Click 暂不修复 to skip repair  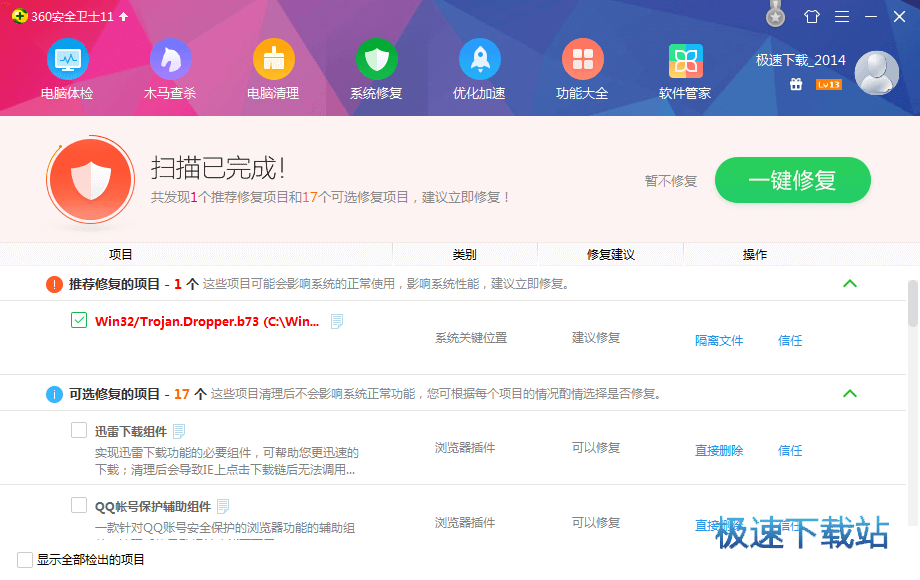[671, 181]
